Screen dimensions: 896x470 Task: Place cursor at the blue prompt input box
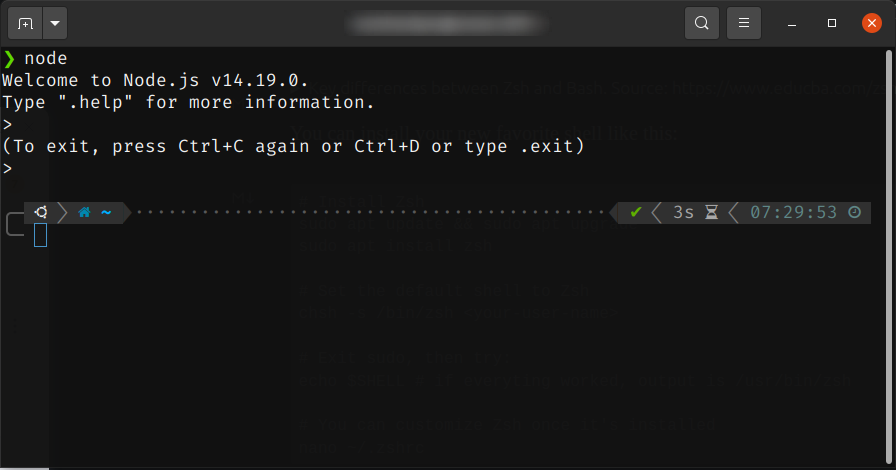pos(41,235)
